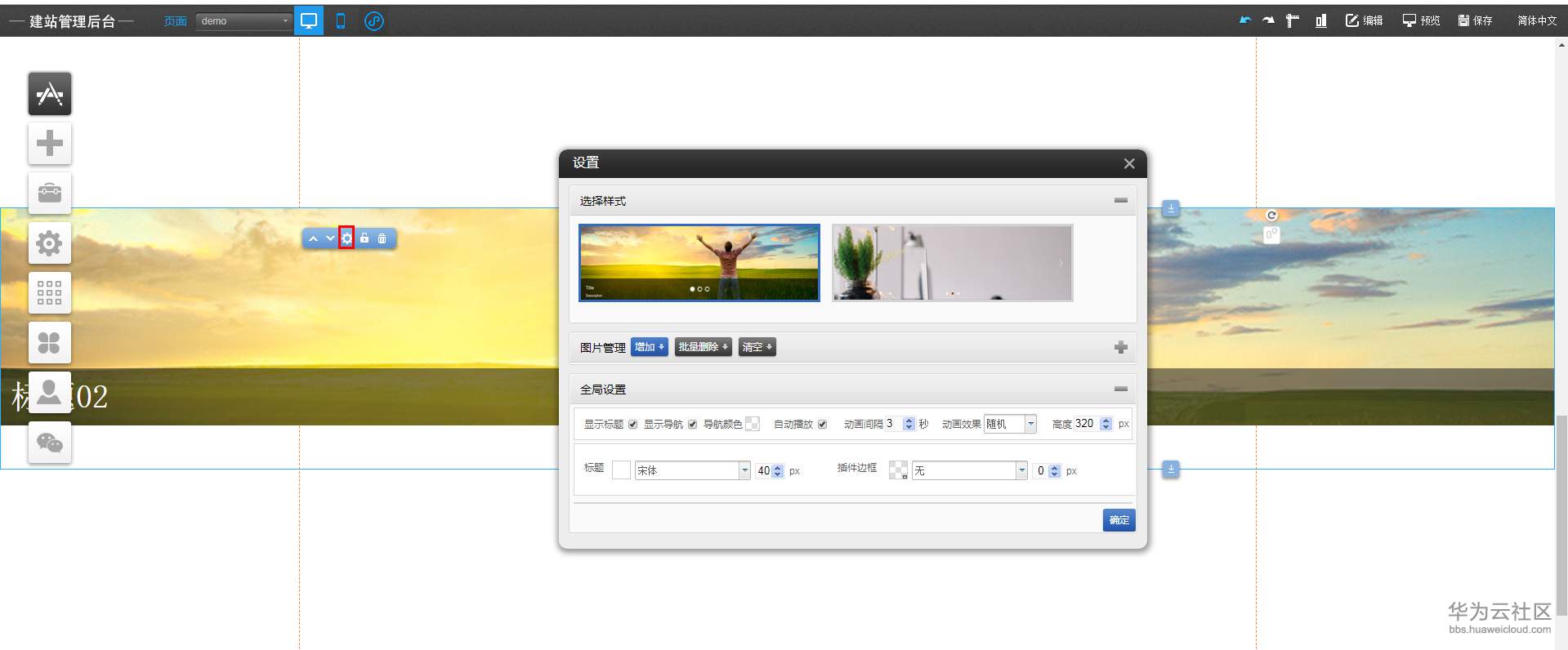Open the nine-square grid sidebar icon
The image size is (1568, 650).
click(50, 292)
